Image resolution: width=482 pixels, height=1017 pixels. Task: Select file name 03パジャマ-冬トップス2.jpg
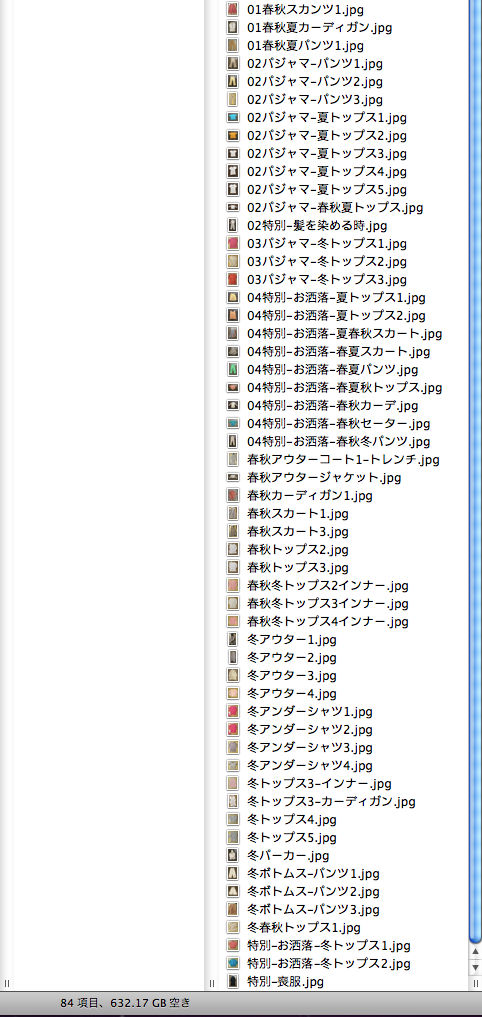327,261
